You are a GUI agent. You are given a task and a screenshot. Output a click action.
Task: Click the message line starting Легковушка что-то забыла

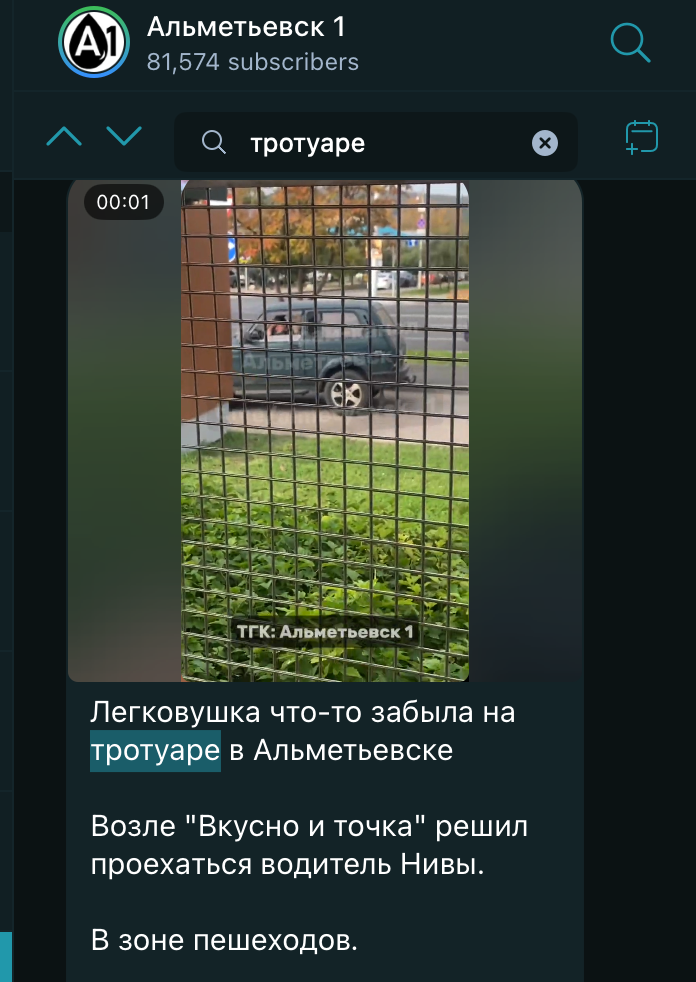tap(303, 713)
